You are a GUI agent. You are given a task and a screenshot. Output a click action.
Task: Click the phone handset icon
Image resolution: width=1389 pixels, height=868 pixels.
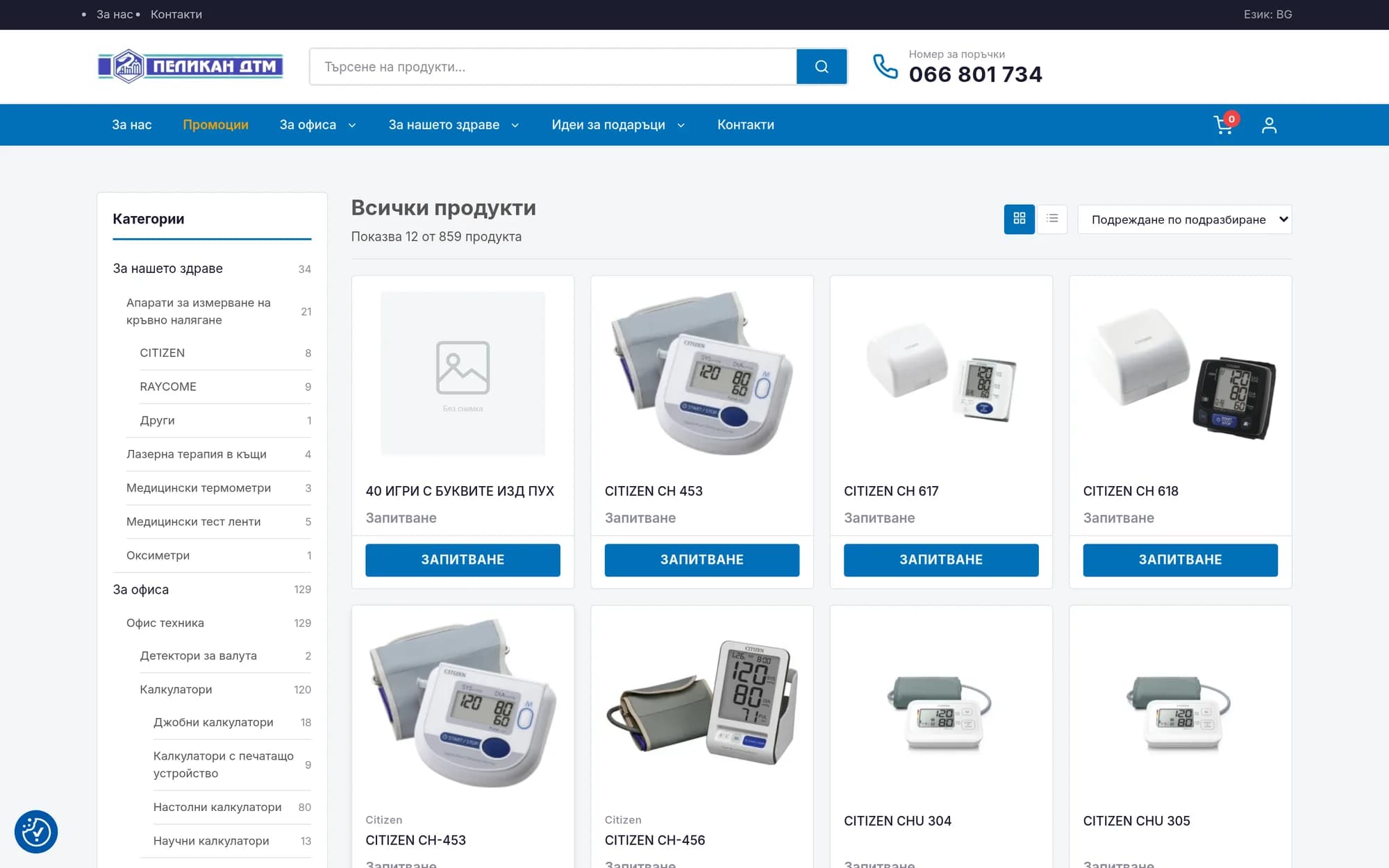885,67
